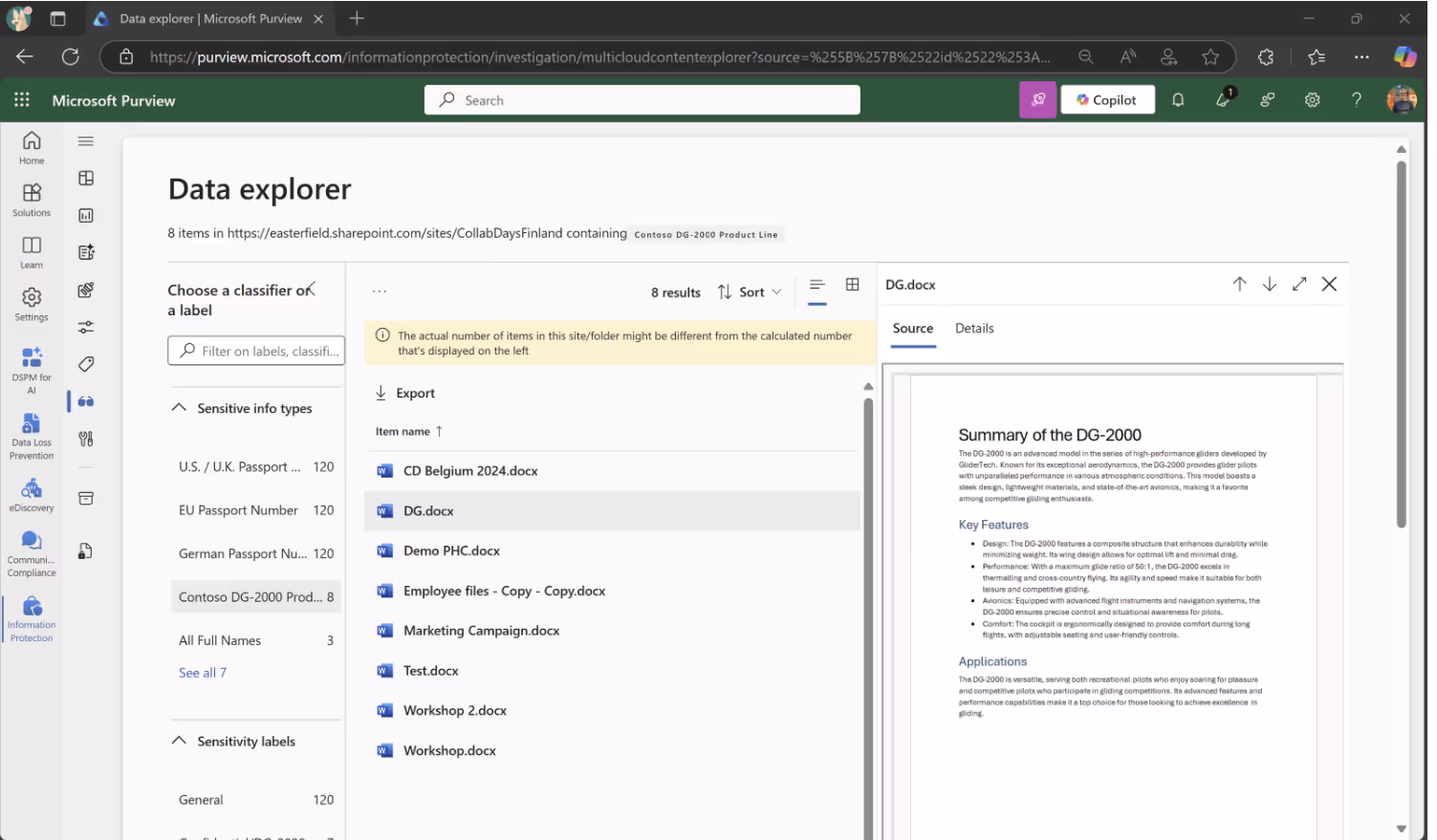Go to next item with down arrow

point(1270,285)
